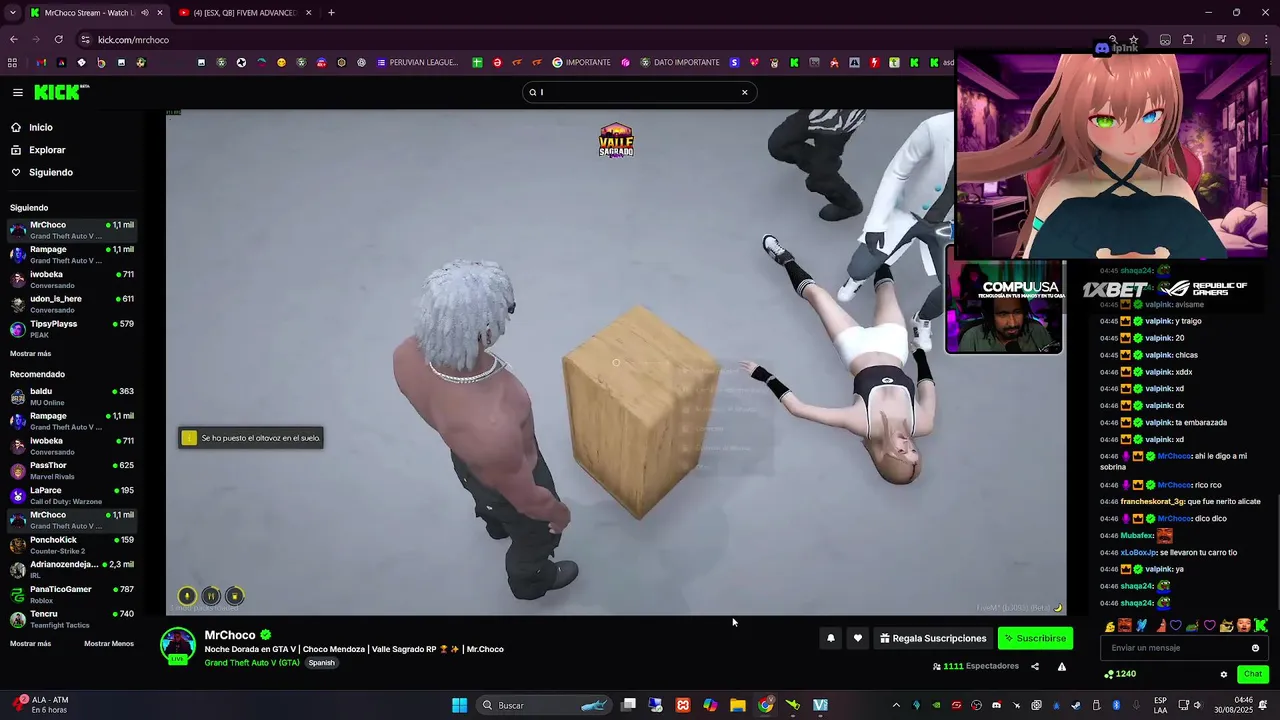This screenshot has width=1280, height=720.
Task: Show hidden system tray icons chevron
Action: [x=896, y=705]
